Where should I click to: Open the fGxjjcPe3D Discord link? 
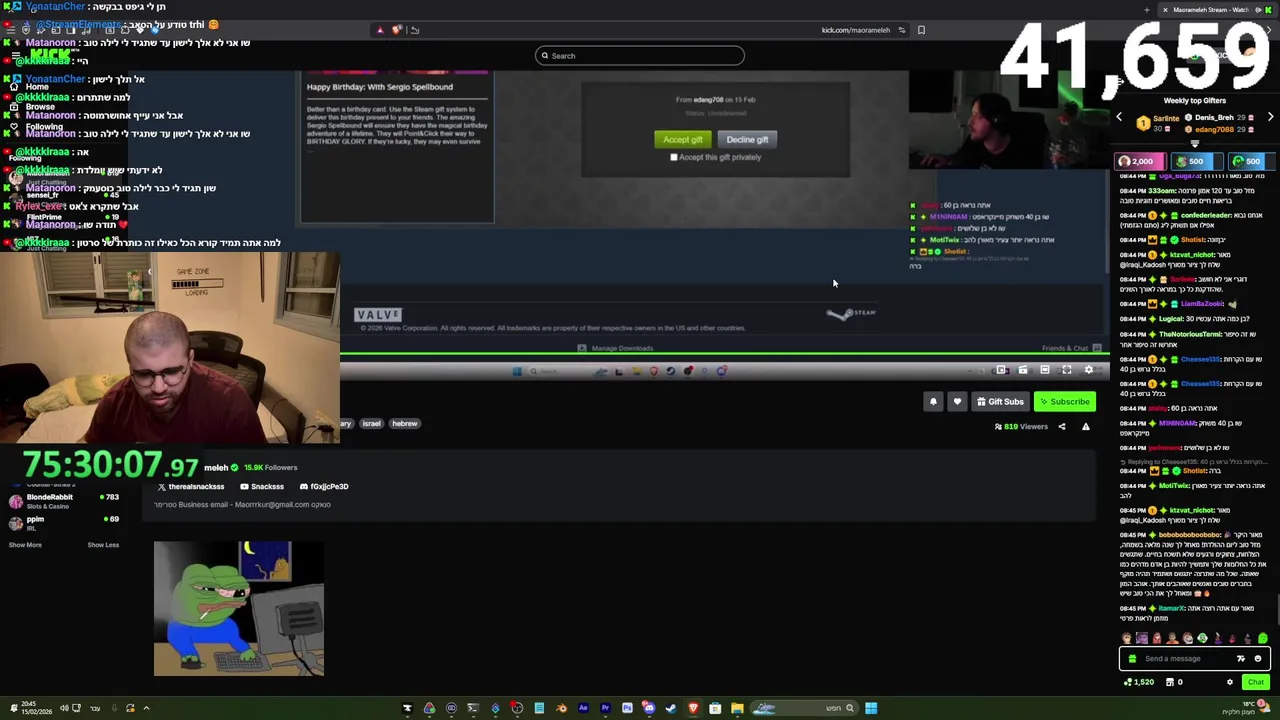[x=322, y=487]
